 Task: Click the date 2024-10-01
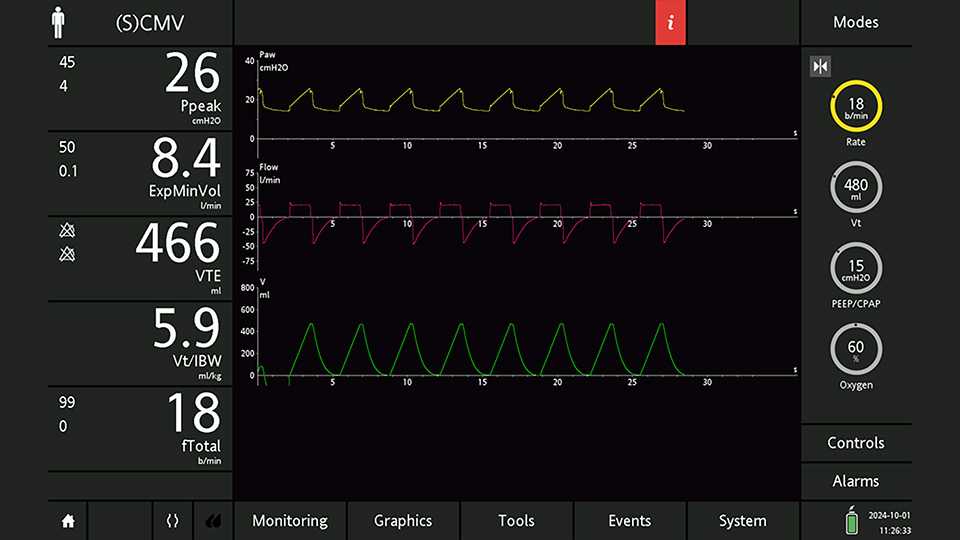pos(889,516)
